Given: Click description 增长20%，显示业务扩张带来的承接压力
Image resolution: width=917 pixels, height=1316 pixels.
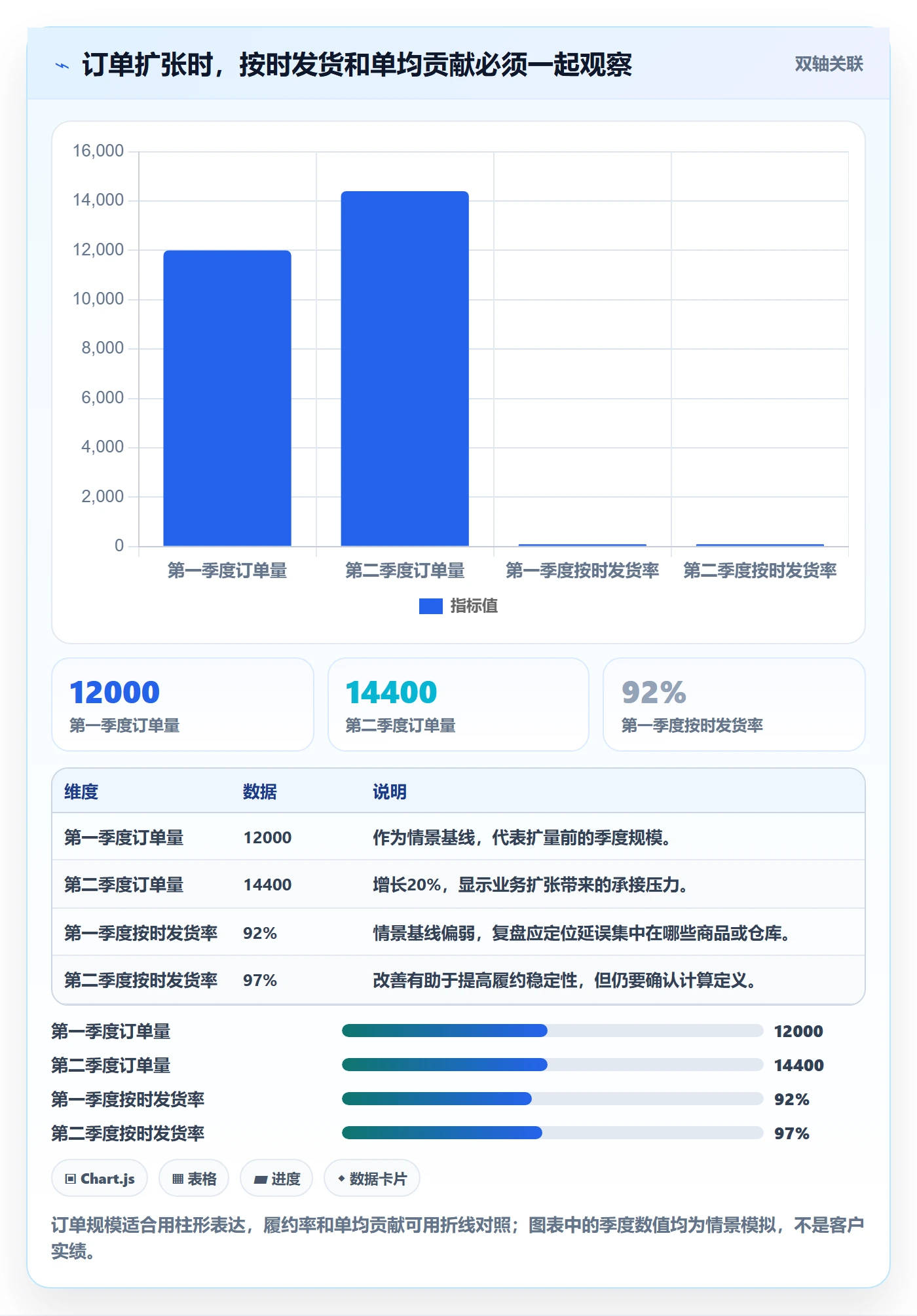Looking at the screenshot, I should tap(530, 885).
